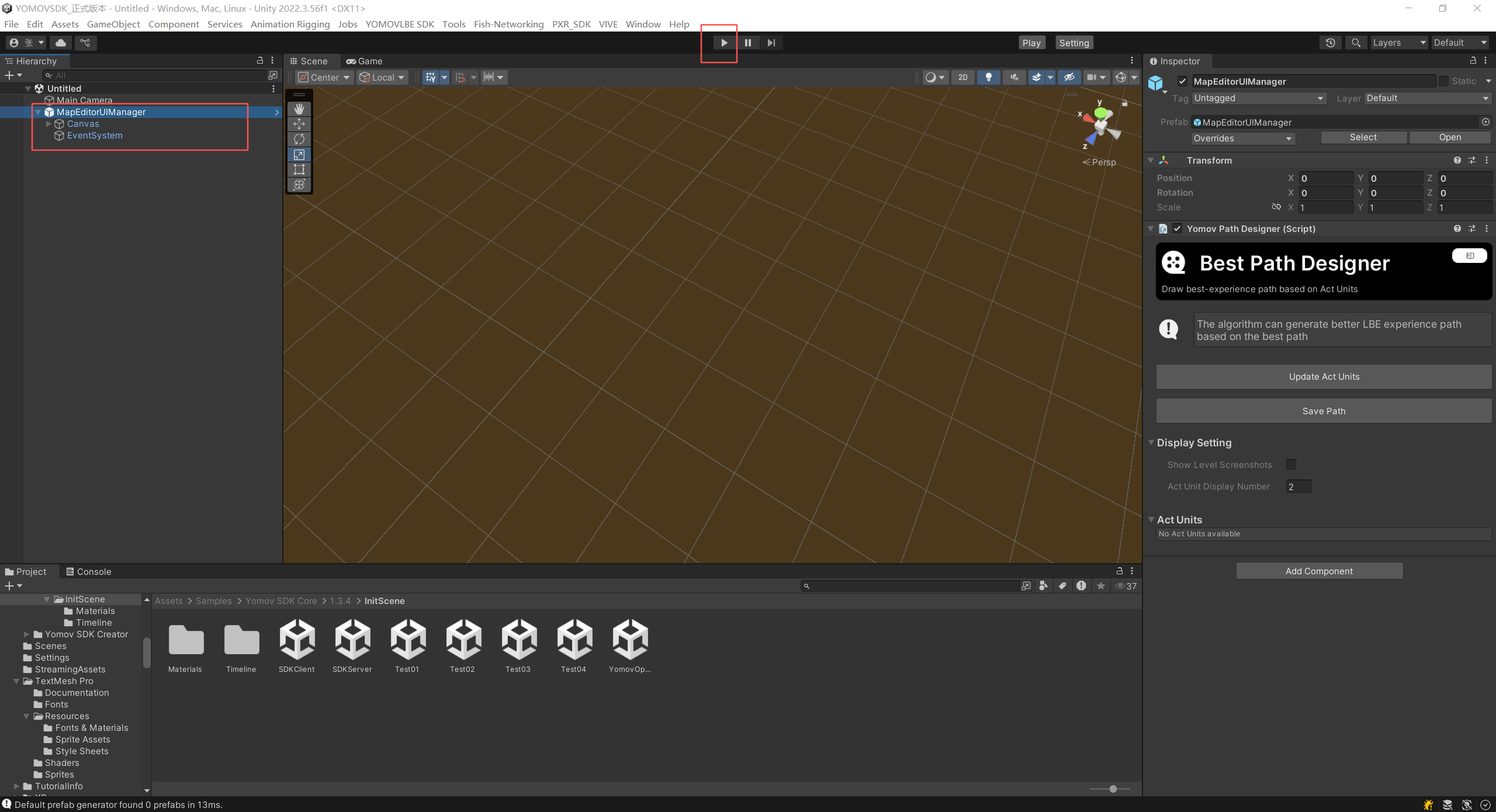Open Transform component help icon
Viewport: 1496px width, 812px height.
(x=1457, y=160)
